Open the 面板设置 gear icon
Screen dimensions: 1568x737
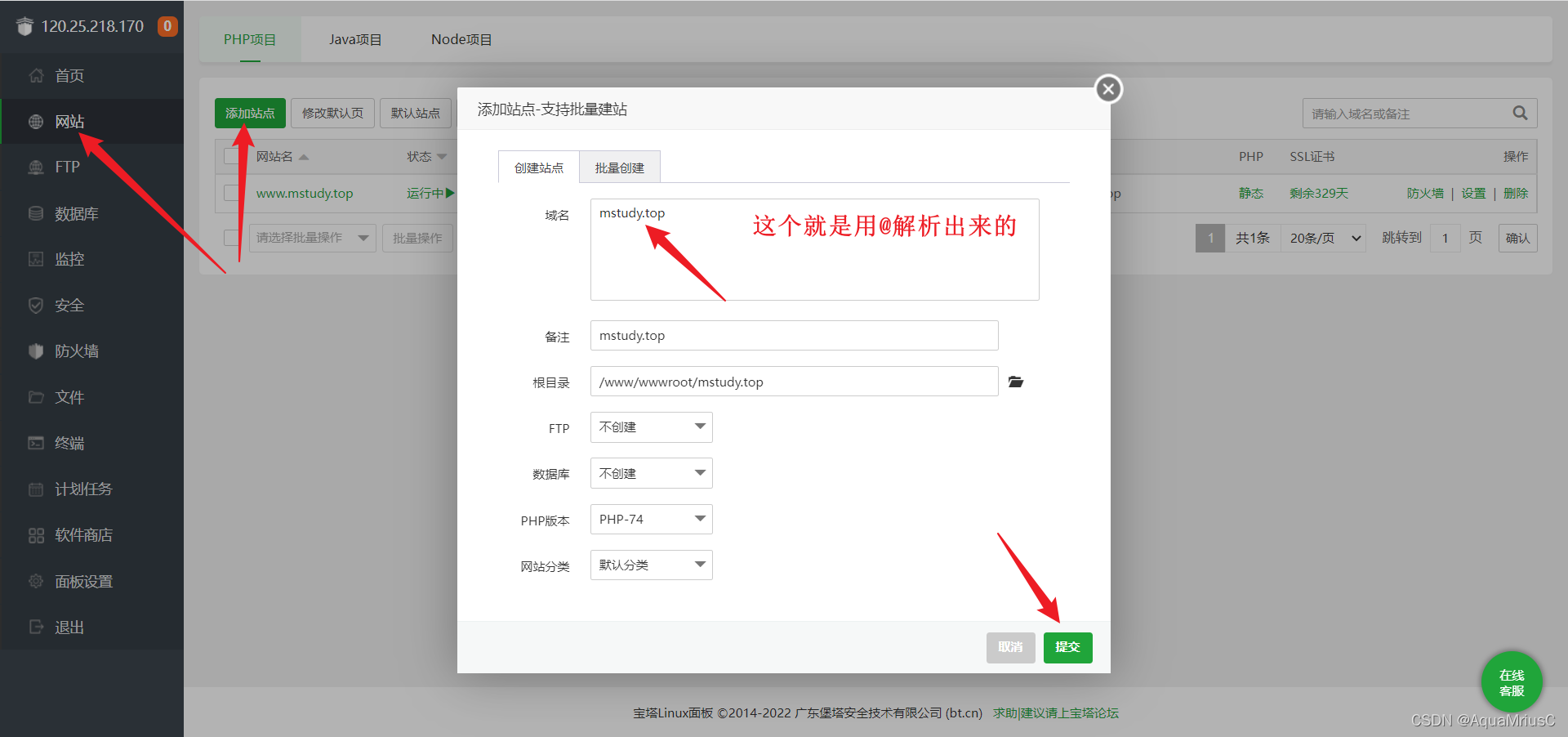(36, 581)
